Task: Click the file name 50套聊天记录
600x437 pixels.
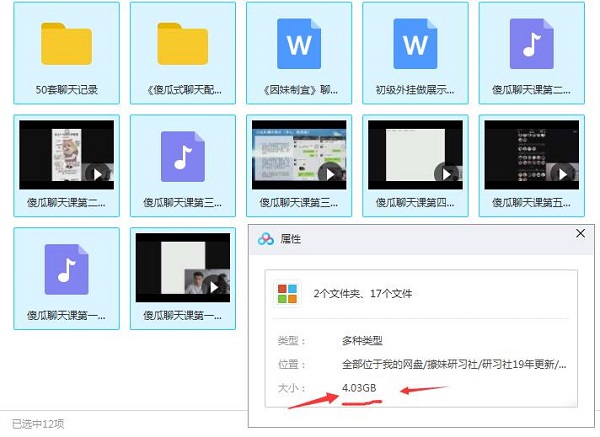Action: point(67,90)
